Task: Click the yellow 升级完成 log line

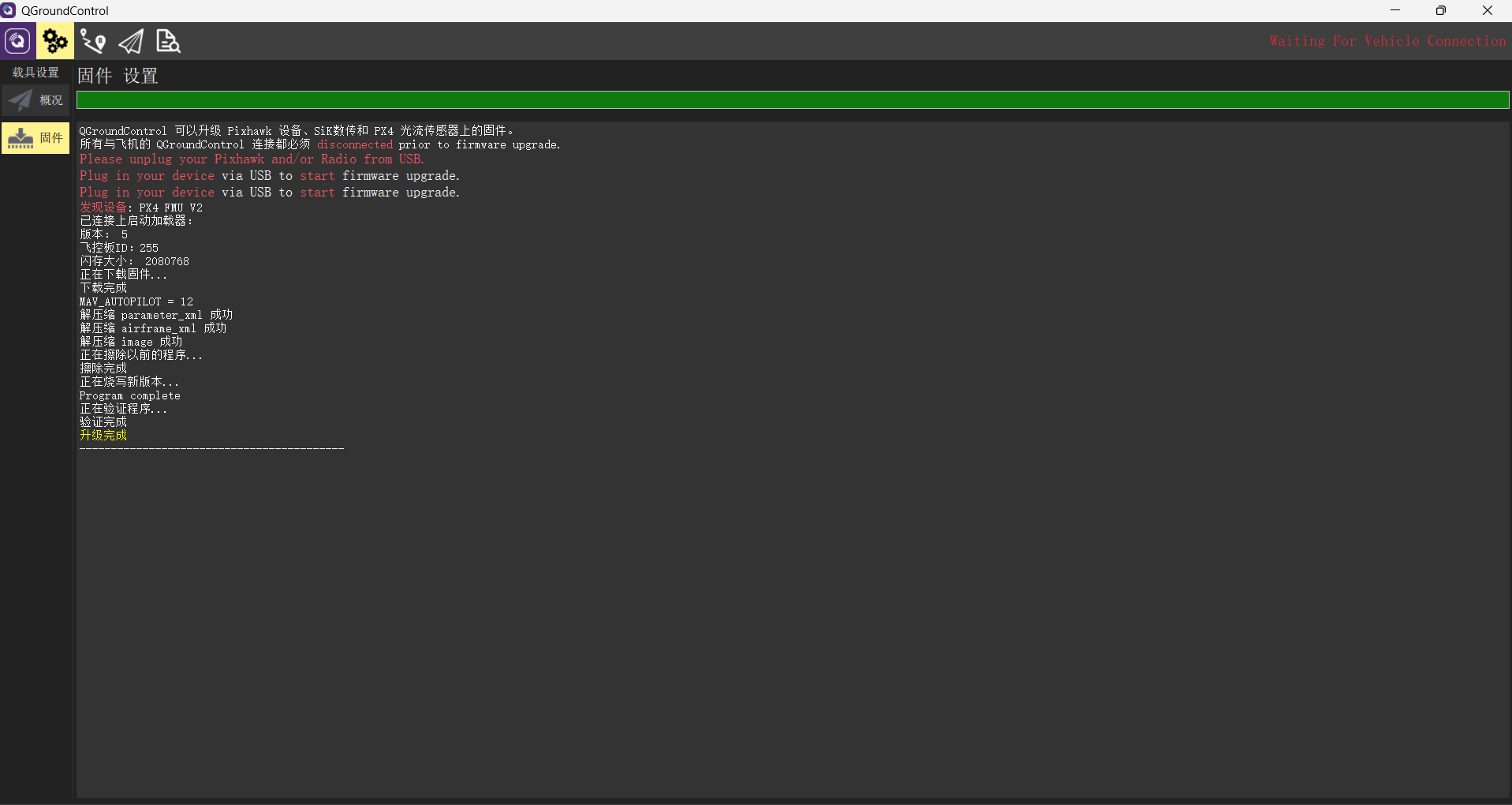Action: [103, 436]
